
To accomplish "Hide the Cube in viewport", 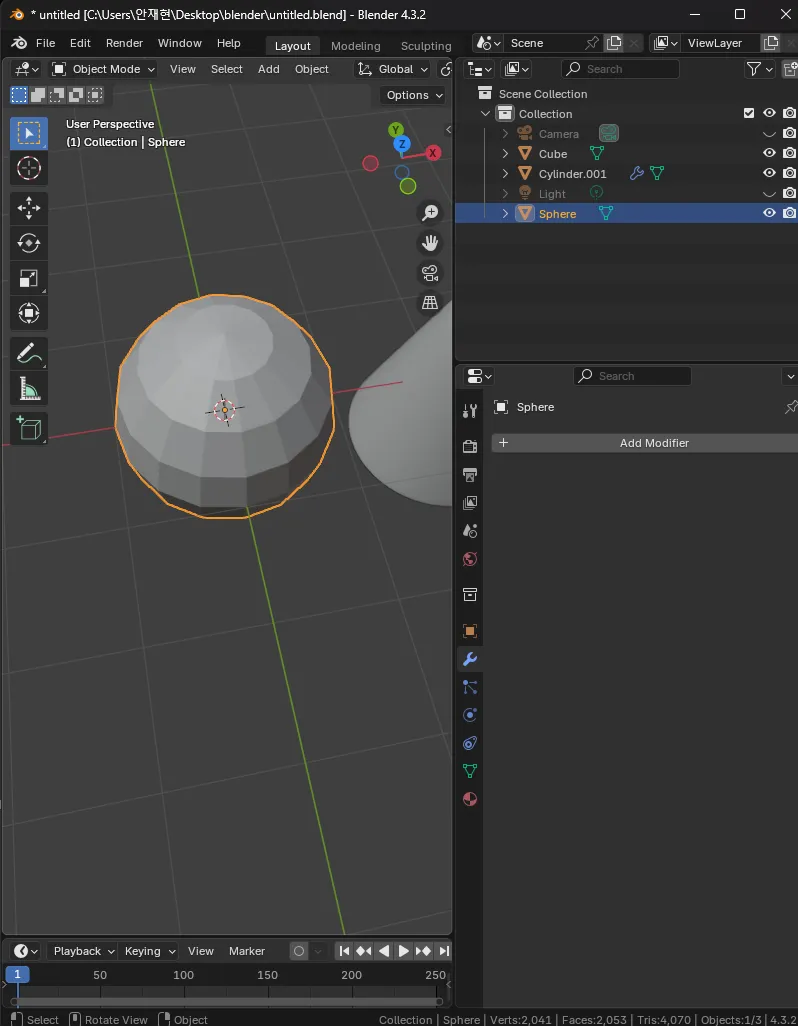I will tap(769, 153).
